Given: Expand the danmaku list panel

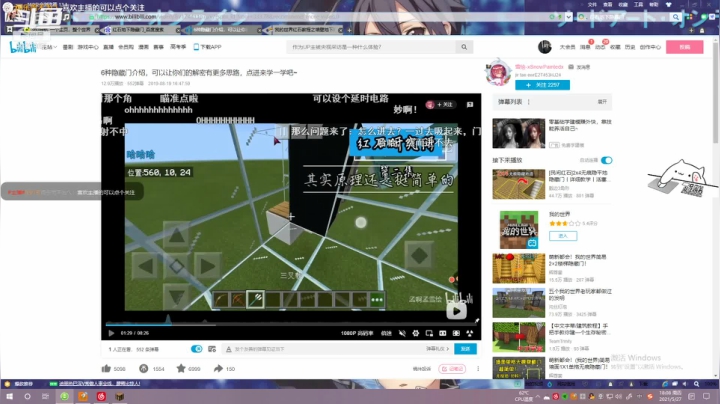Looking at the screenshot, I should 602,102.
